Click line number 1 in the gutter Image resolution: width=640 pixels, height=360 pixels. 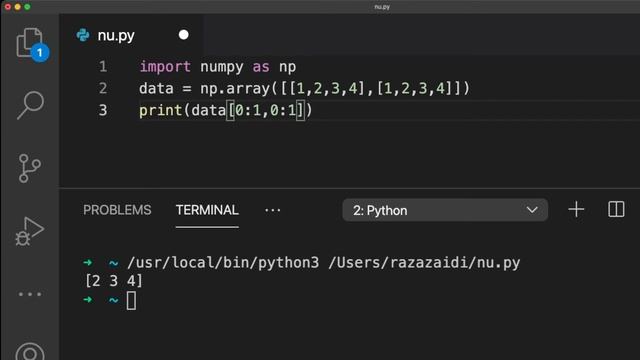103,67
